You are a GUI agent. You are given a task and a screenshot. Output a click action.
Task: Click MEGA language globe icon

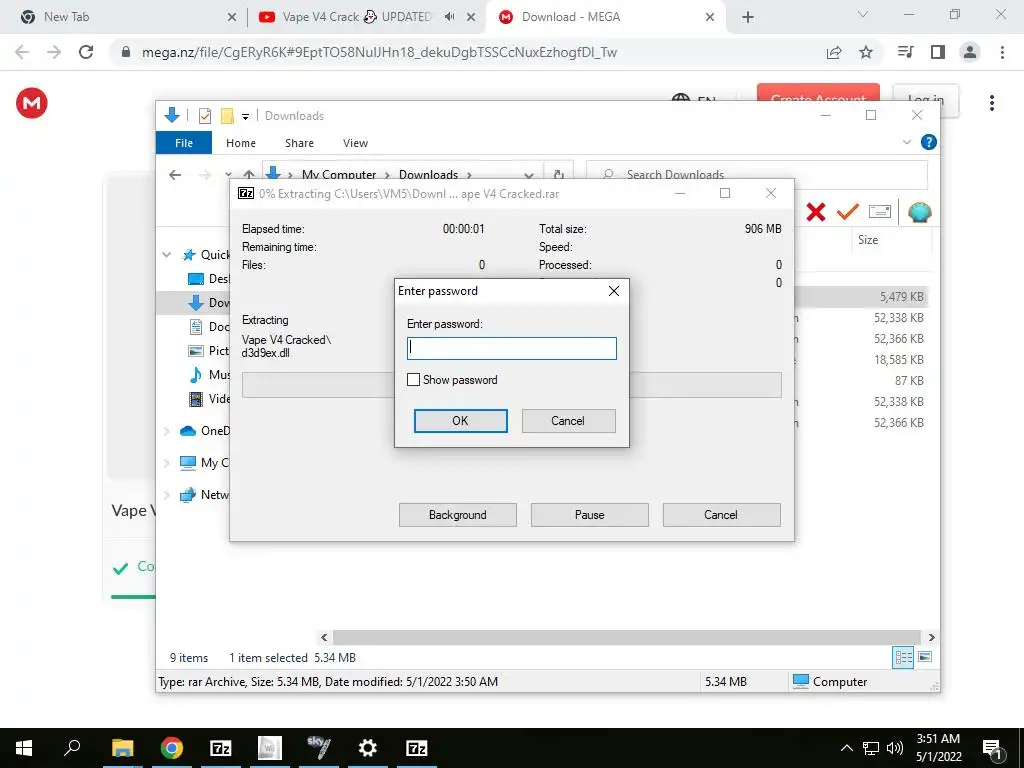click(680, 97)
